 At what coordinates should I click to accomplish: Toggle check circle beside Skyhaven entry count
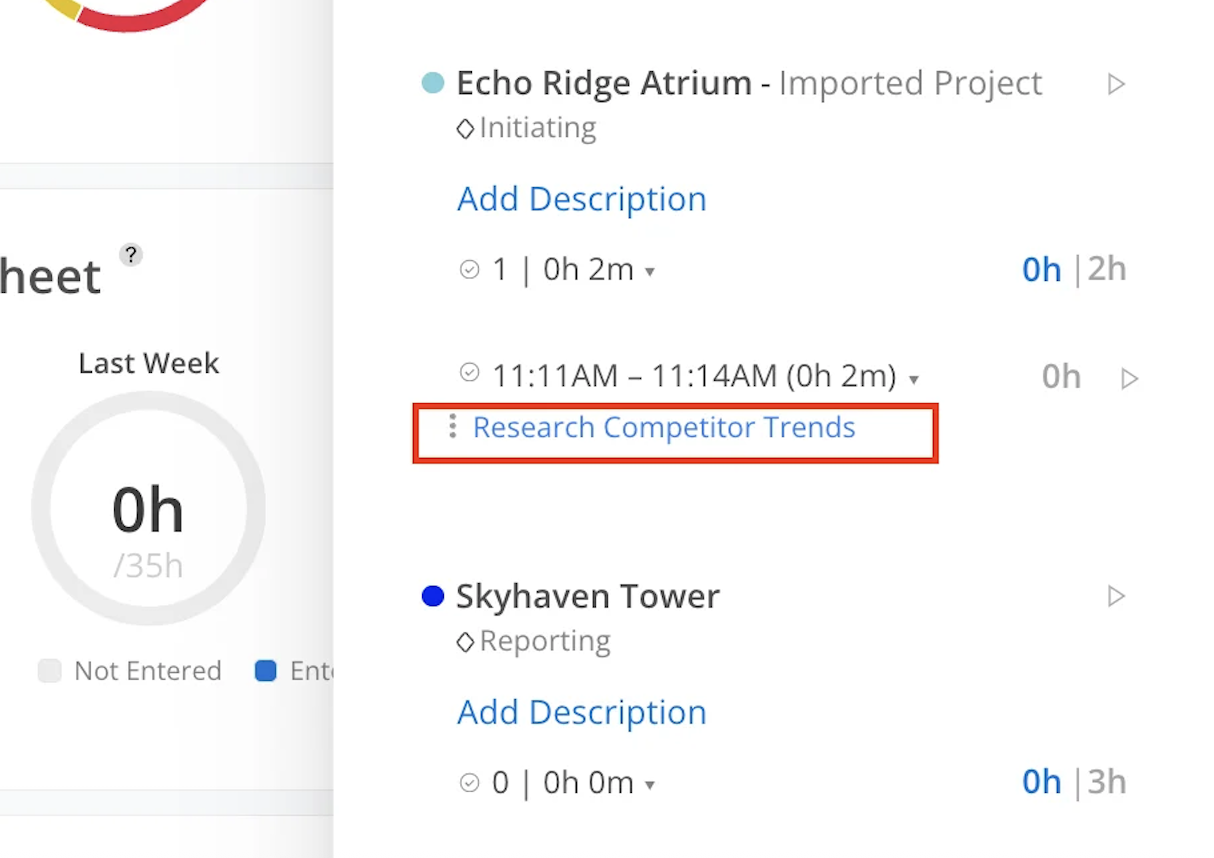click(469, 782)
